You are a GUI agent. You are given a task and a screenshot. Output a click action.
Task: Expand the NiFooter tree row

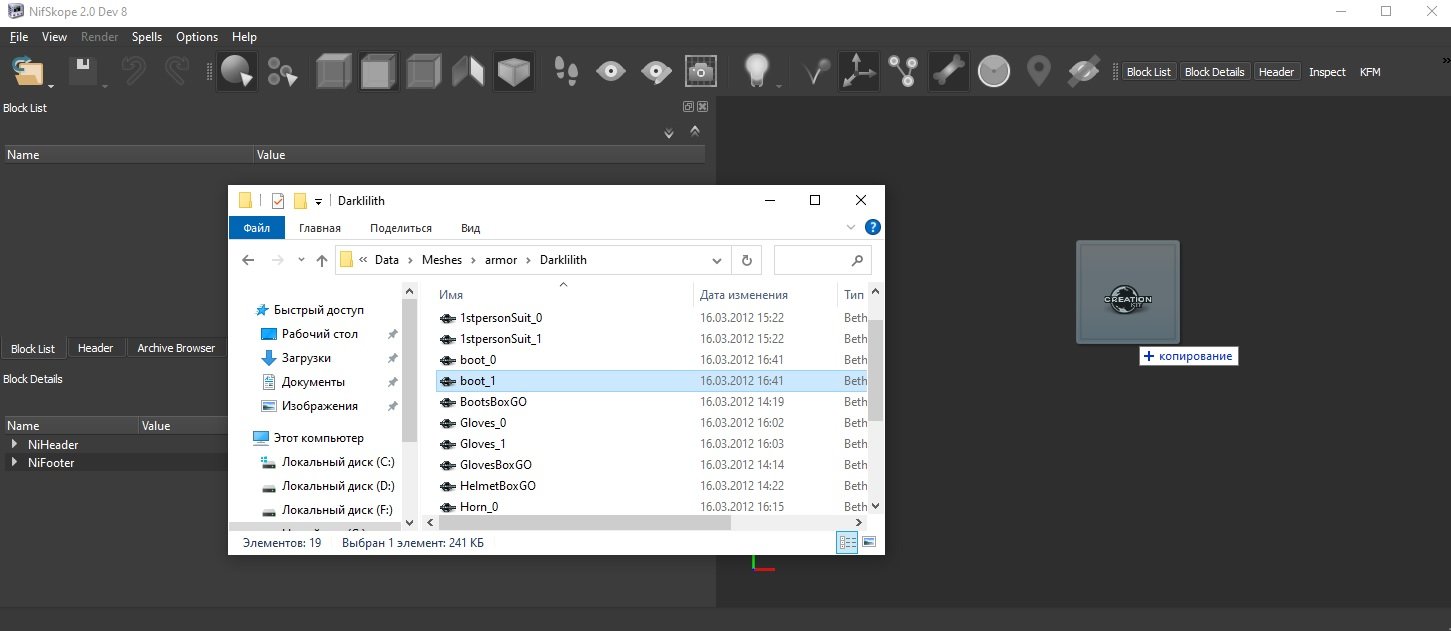point(14,463)
